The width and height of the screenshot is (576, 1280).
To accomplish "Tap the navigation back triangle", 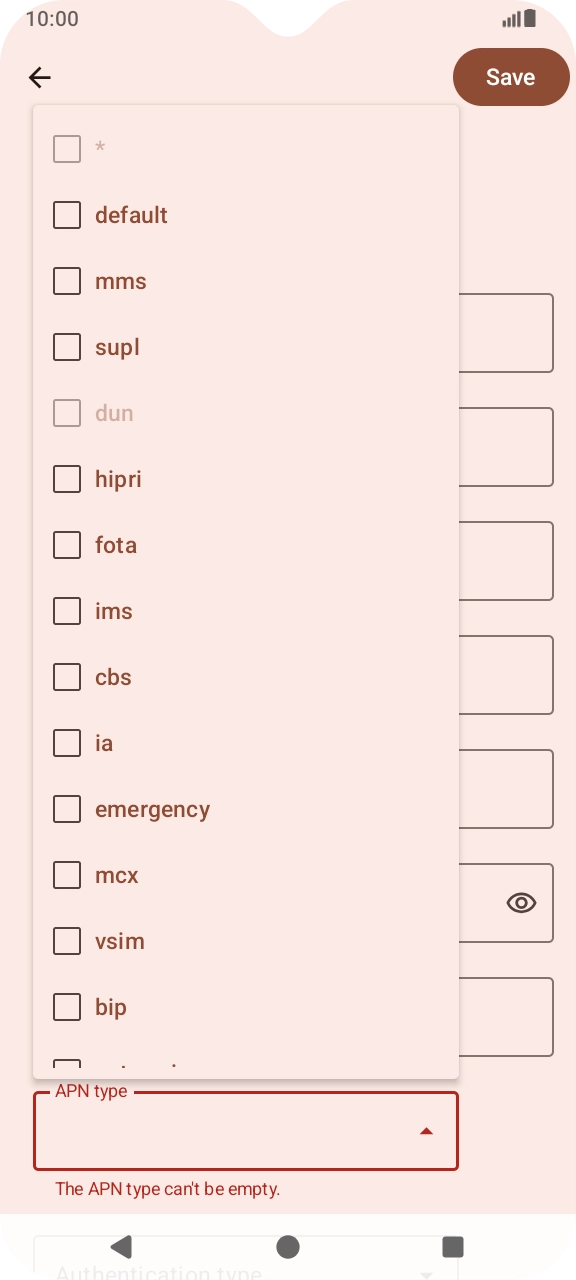I will [121, 1246].
